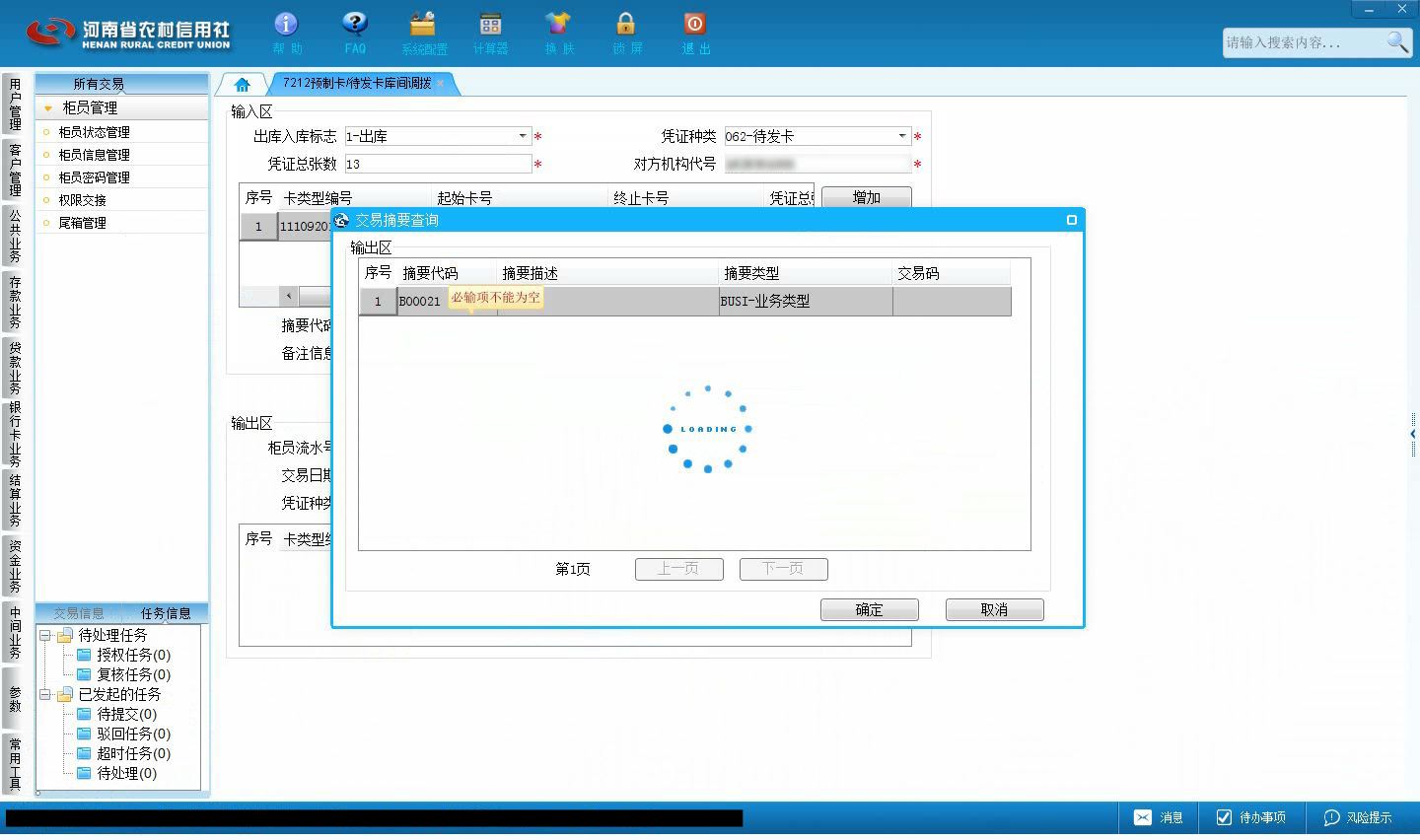The height and width of the screenshot is (840, 1420).
Task: Open the 出库入库标志 dropdown
Action: [x=523, y=136]
